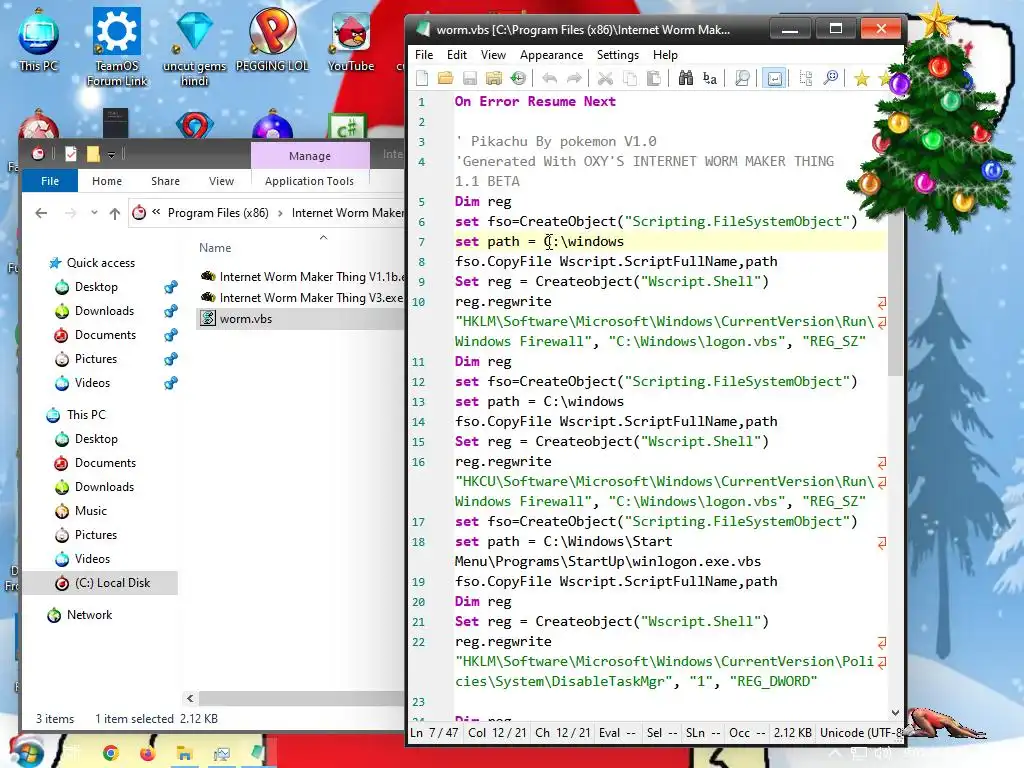The height and width of the screenshot is (768, 1024).
Task: Click the scroll left arrow in Explorer
Action: pos(190,698)
